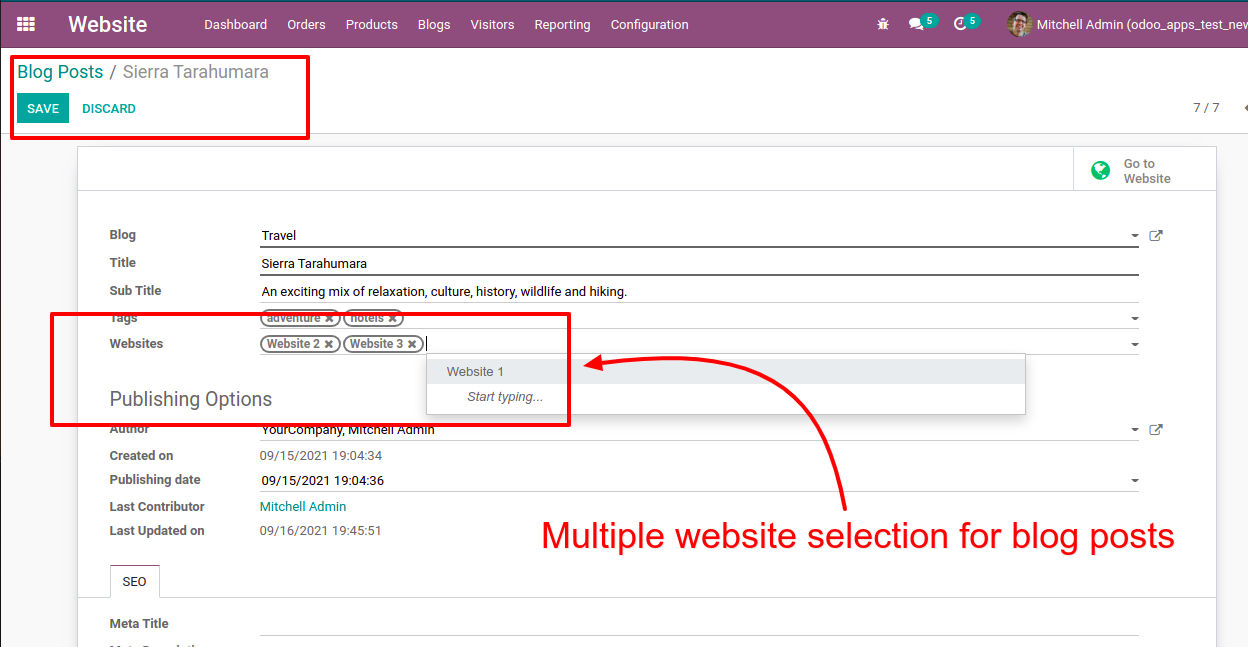
Task: Click the debug bug icon
Action: (882, 24)
